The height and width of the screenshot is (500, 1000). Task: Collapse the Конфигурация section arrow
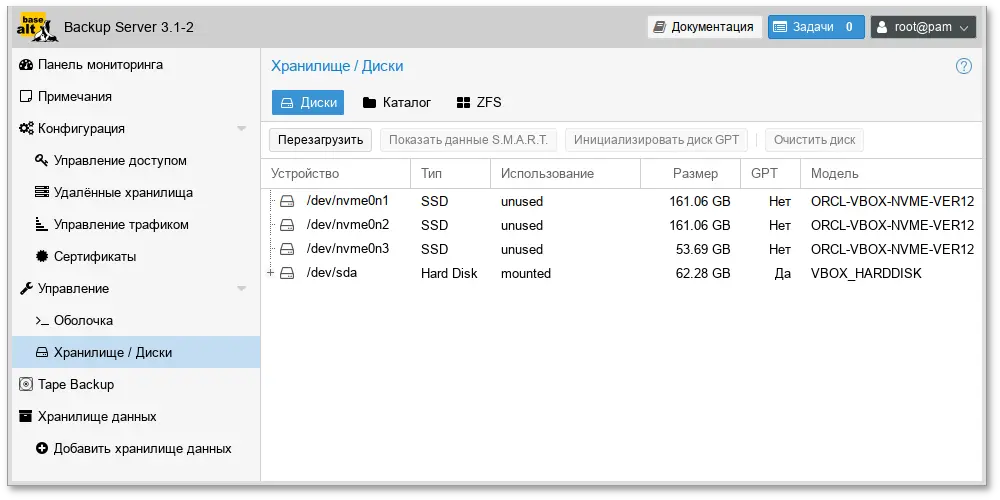tap(242, 129)
